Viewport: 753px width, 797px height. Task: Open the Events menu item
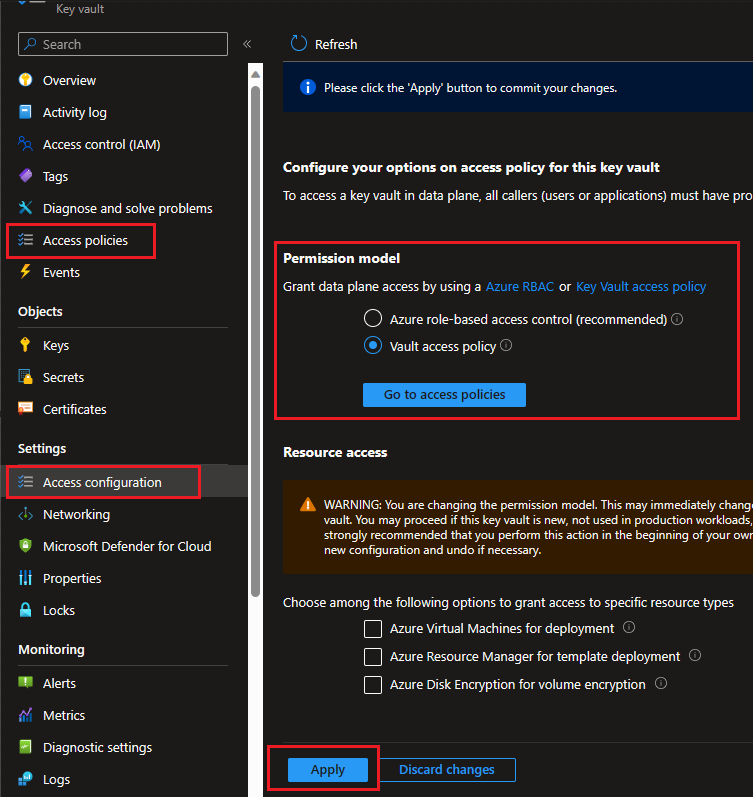(62, 272)
